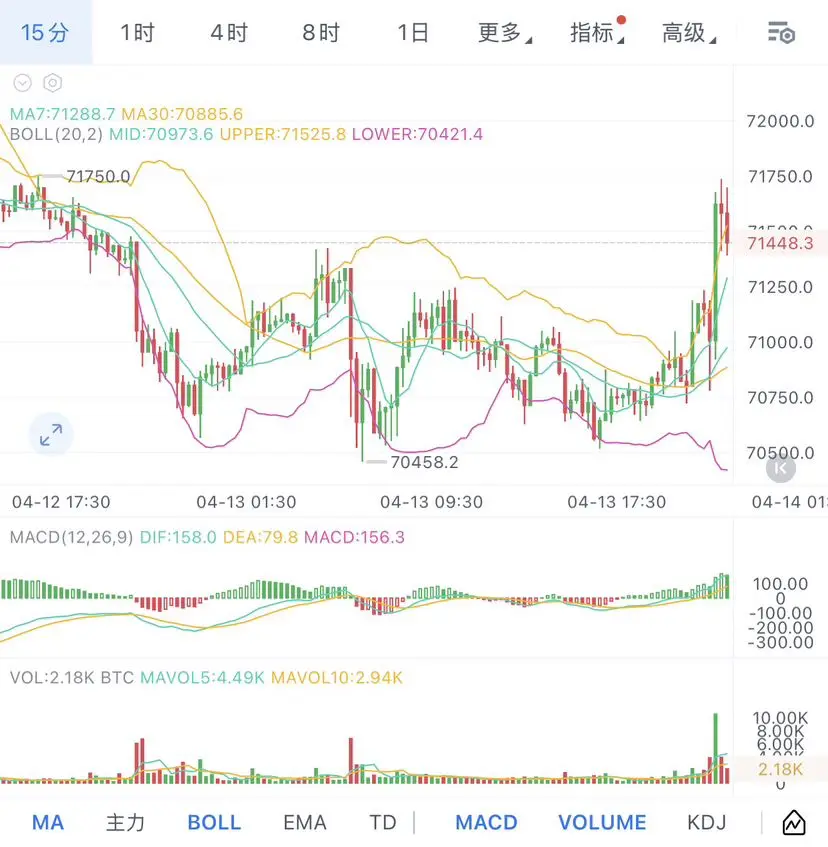Click the UPPER:71525.8 value
The image size is (828, 847).
[x=282, y=134]
